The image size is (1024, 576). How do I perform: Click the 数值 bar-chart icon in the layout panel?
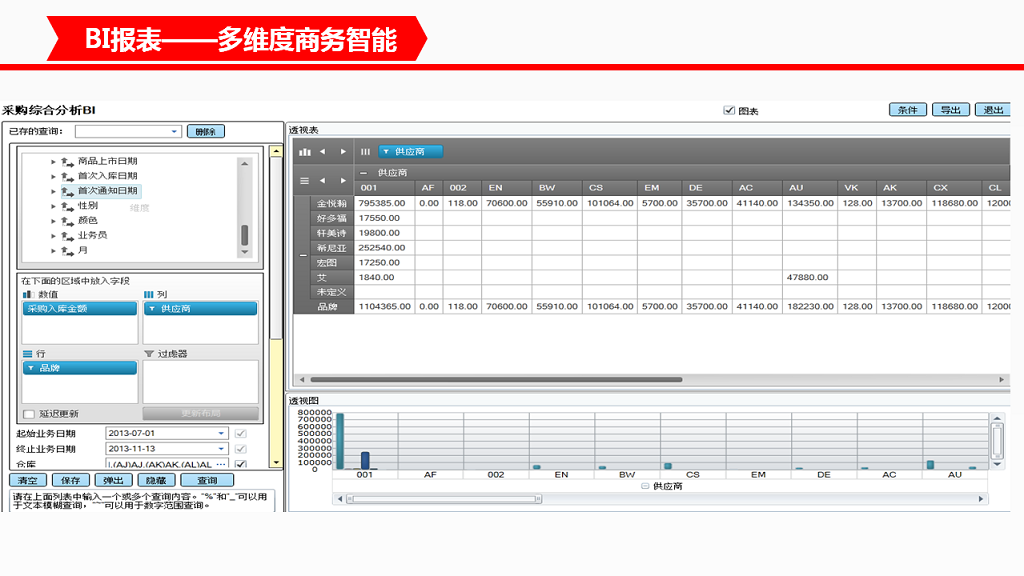[x=26, y=296]
